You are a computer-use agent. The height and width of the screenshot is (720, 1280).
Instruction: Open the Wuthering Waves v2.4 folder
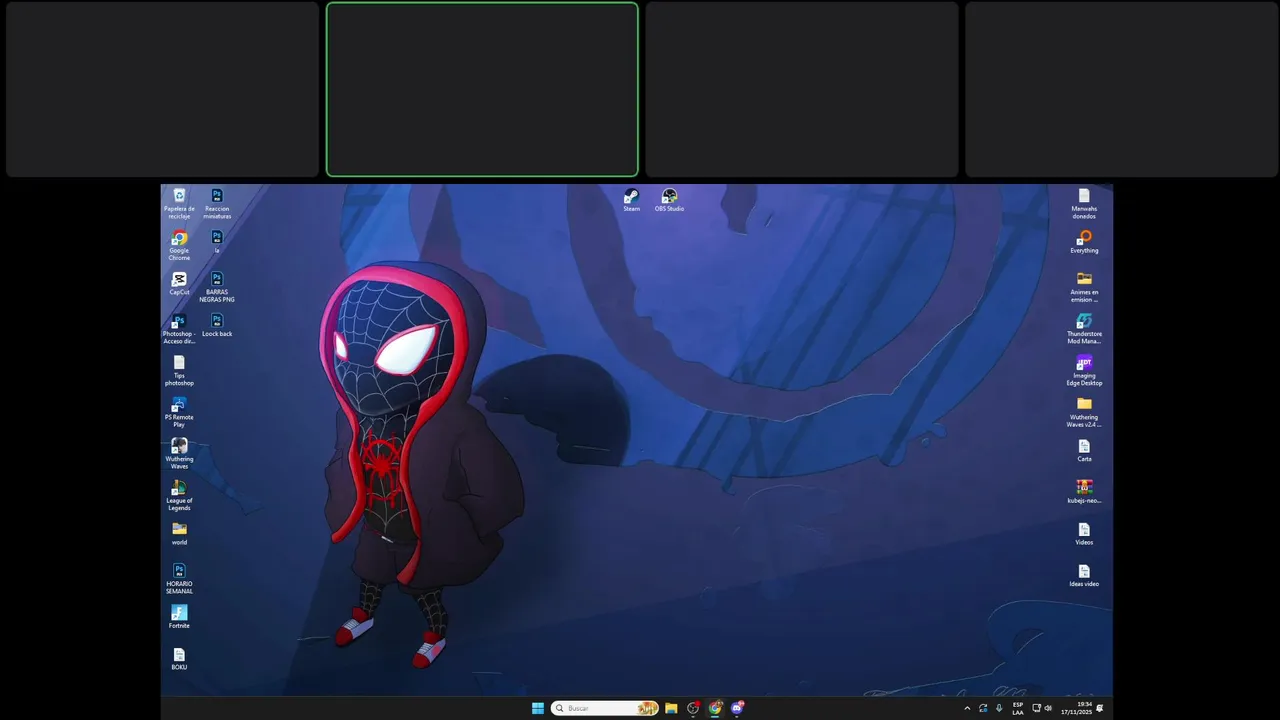pyautogui.click(x=1084, y=412)
